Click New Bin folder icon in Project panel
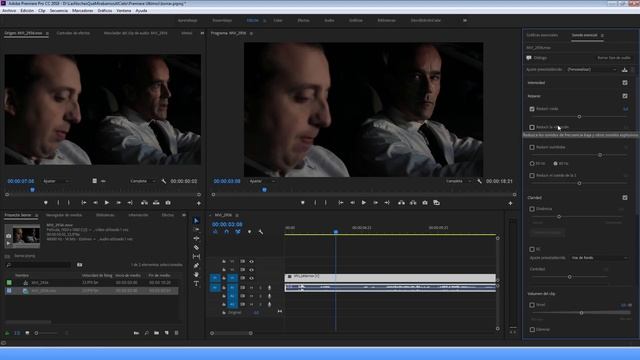This screenshot has height=360, width=640. 157,333
